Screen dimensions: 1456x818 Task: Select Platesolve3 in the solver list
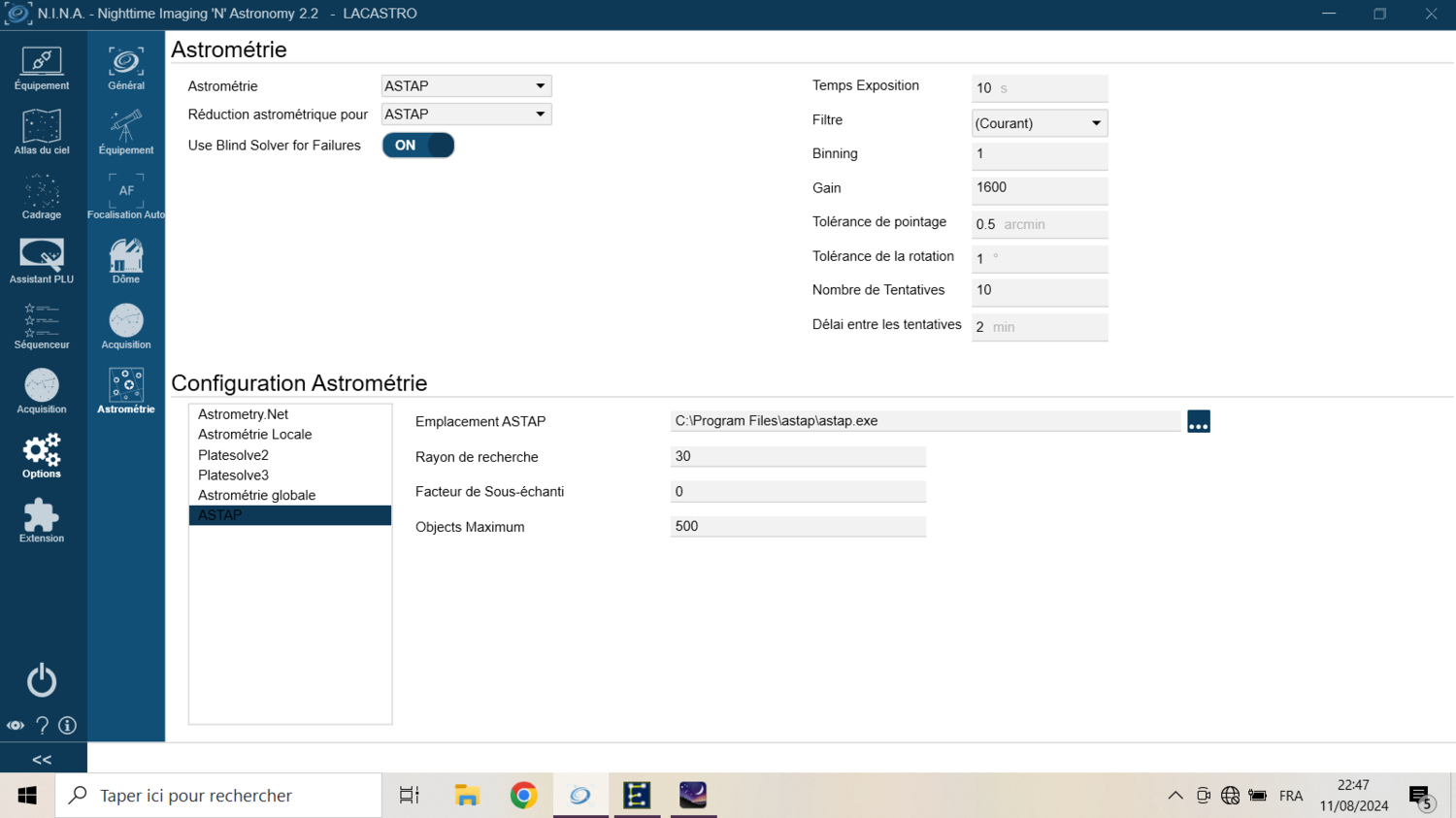click(x=290, y=475)
